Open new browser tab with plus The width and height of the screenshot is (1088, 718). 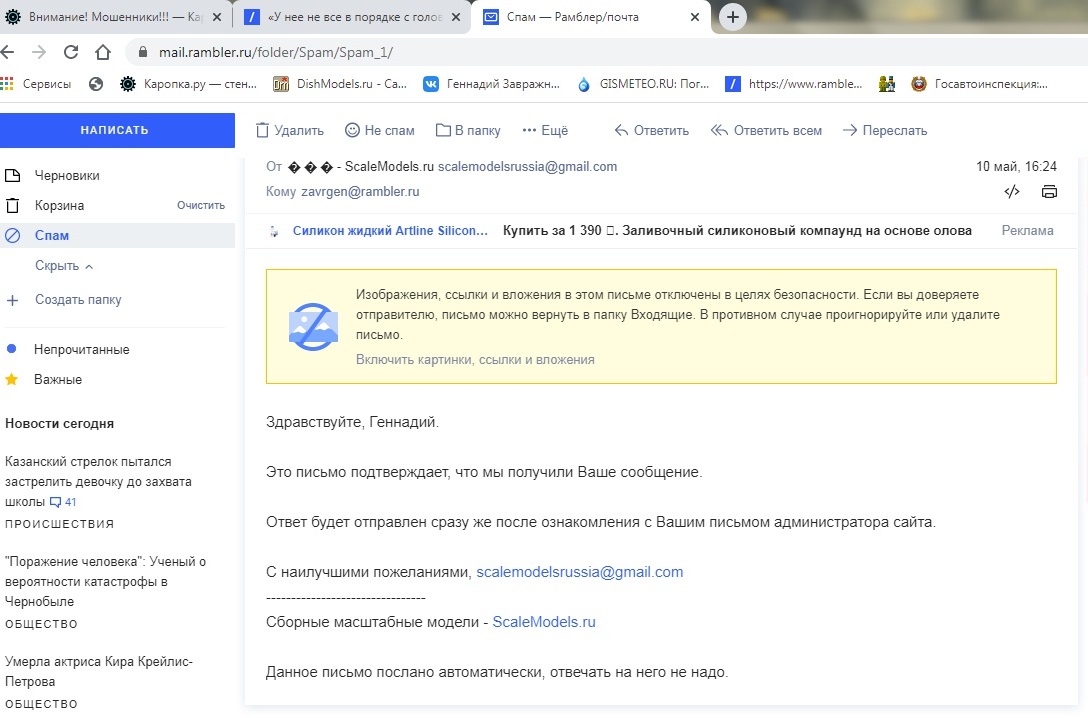(x=733, y=17)
